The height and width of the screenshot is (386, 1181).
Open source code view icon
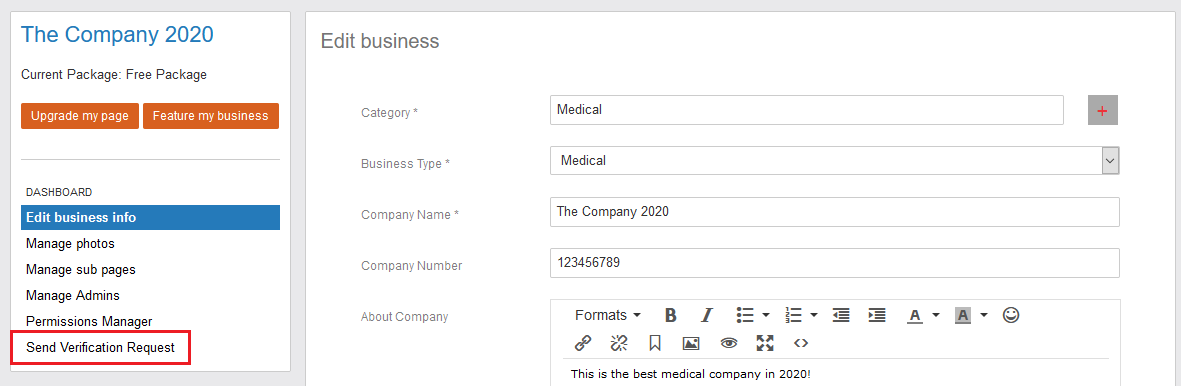(801, 344)
